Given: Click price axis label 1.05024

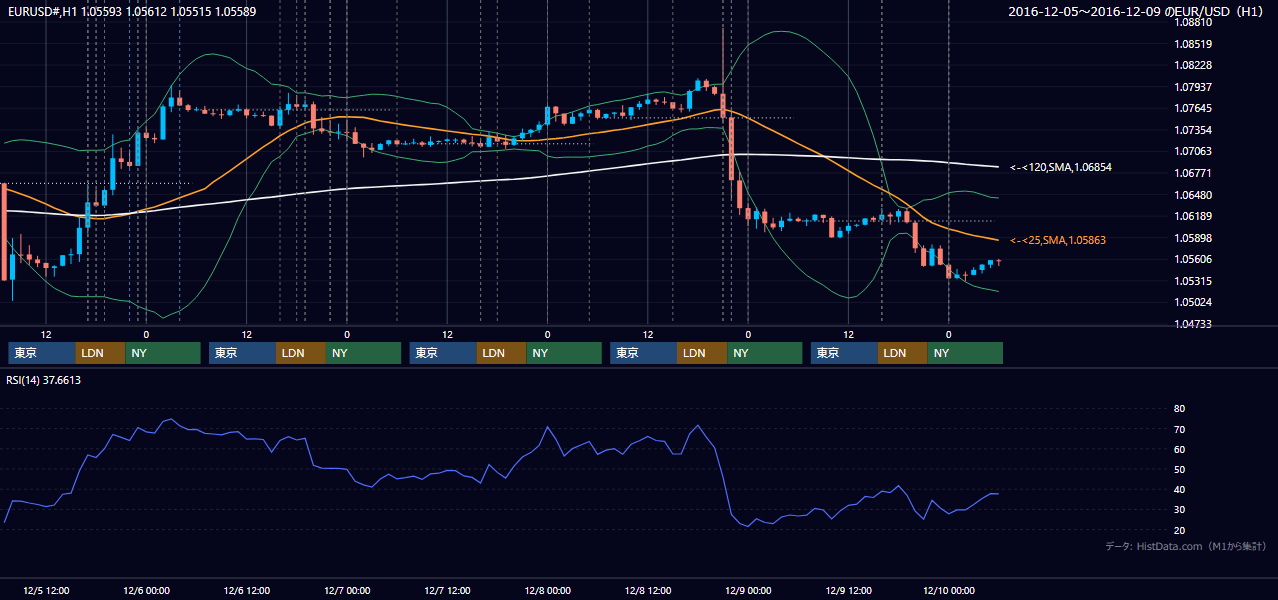Looking at the screenshot, I should pos(1193,302).
